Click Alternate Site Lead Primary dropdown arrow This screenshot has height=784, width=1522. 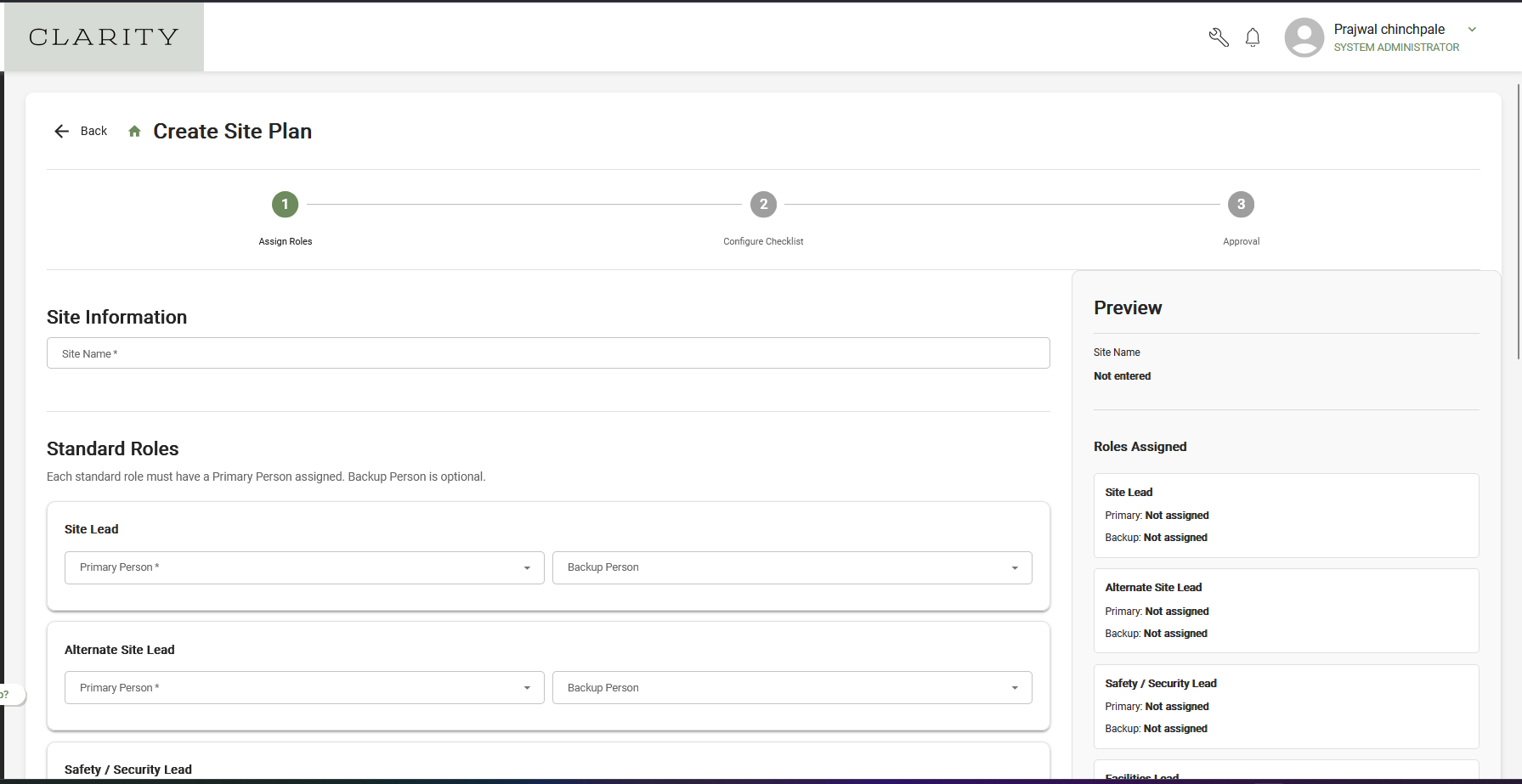527,688
